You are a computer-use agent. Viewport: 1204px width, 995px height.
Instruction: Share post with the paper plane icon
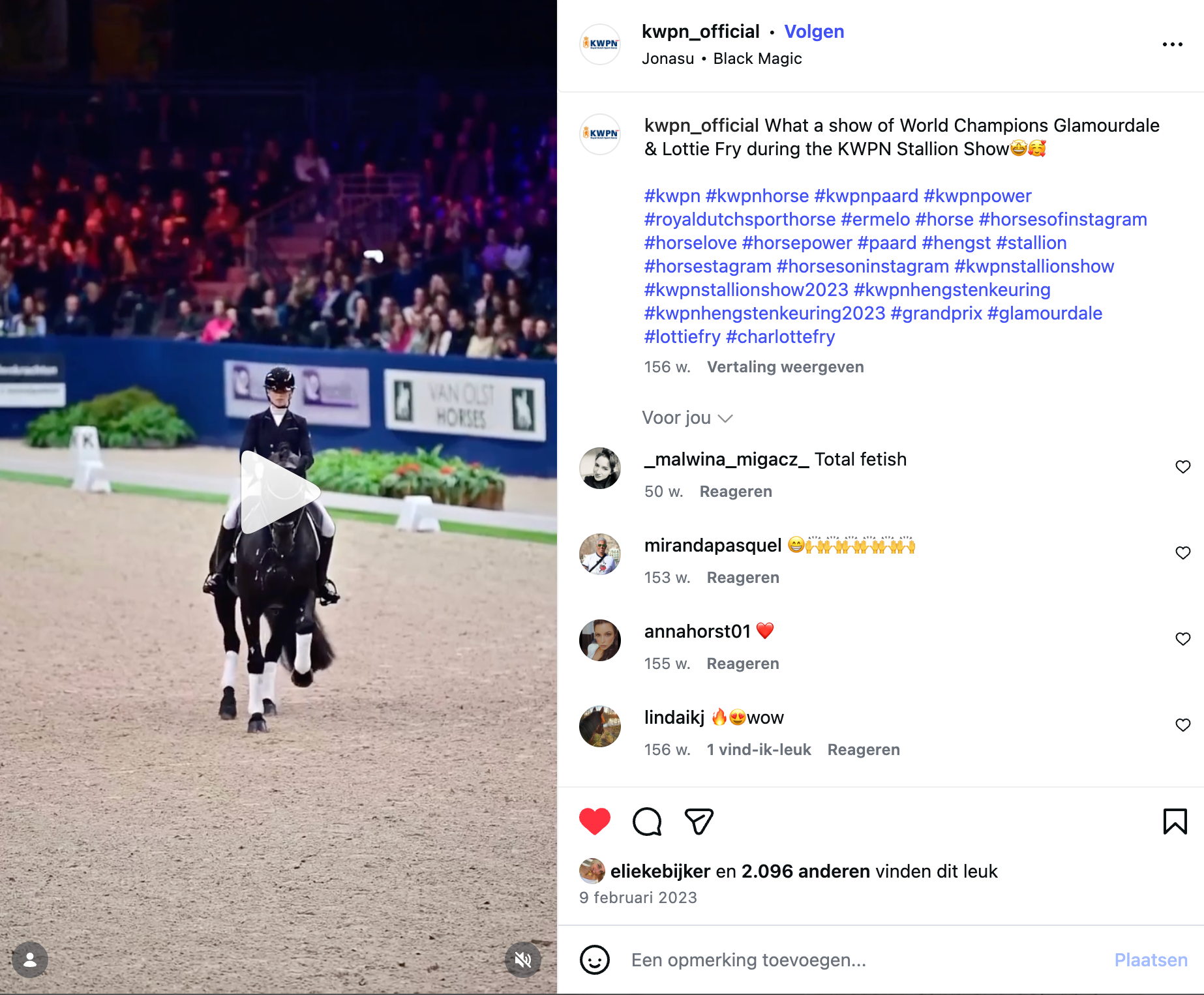tap(699, 822)
